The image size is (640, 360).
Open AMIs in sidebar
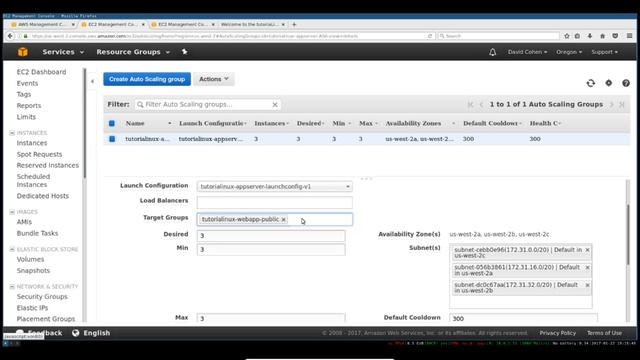(x=24, y=222)
